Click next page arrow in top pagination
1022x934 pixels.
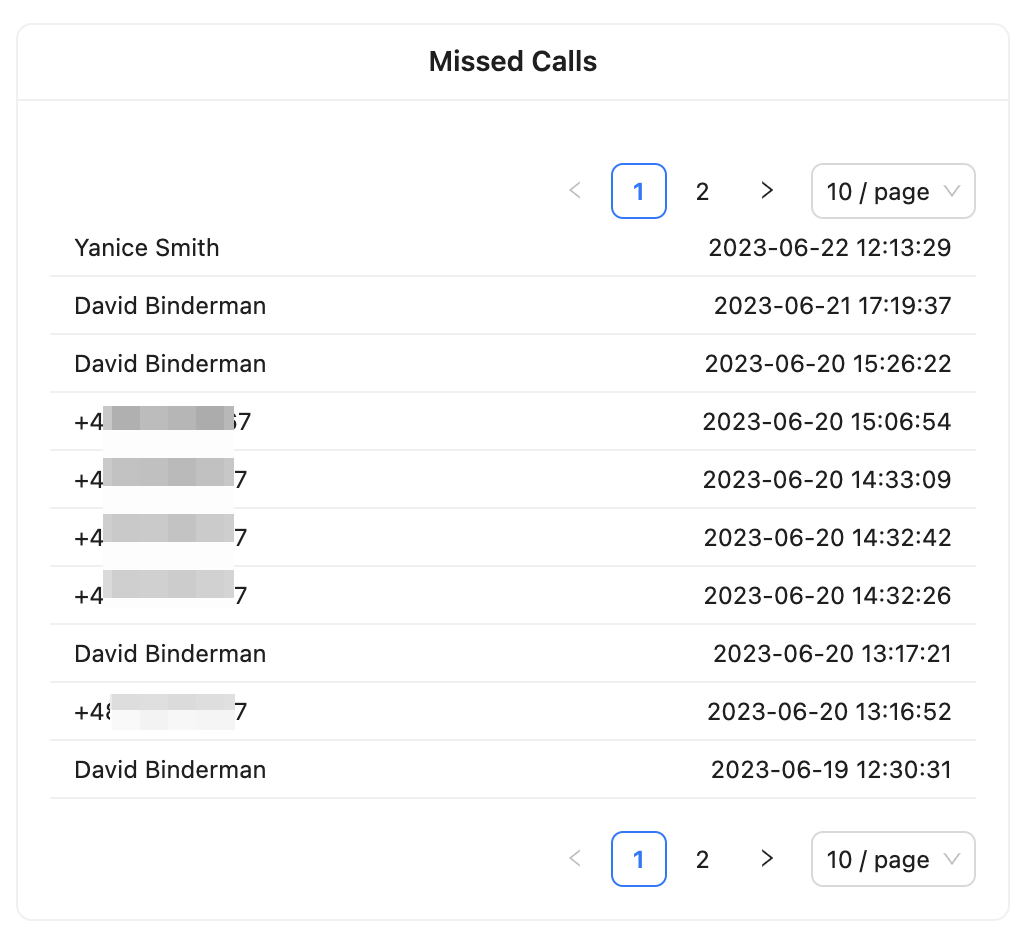[x=767, y=191]
